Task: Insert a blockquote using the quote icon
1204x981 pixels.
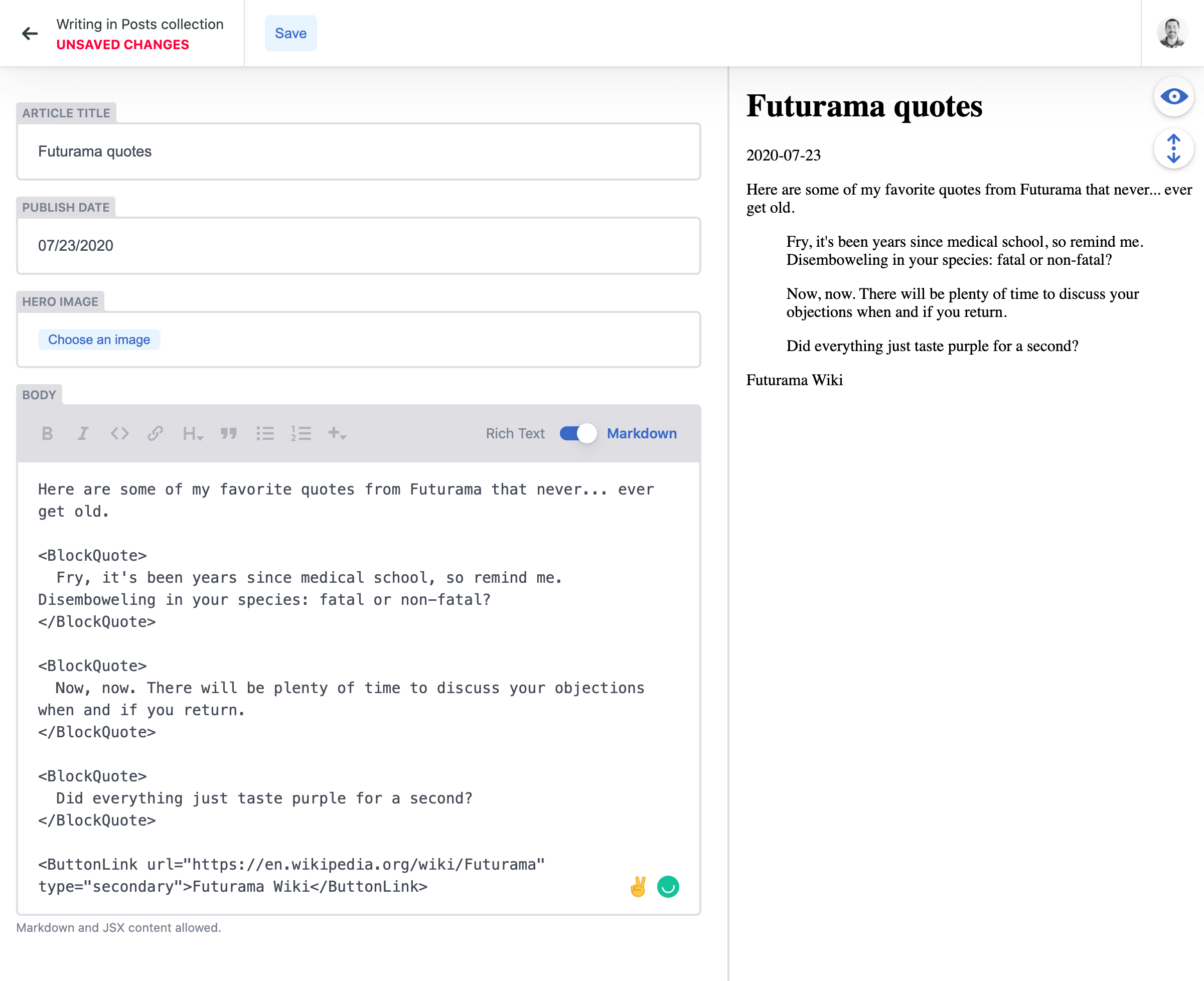Action: pyautogui.click(x=229, y=433)
